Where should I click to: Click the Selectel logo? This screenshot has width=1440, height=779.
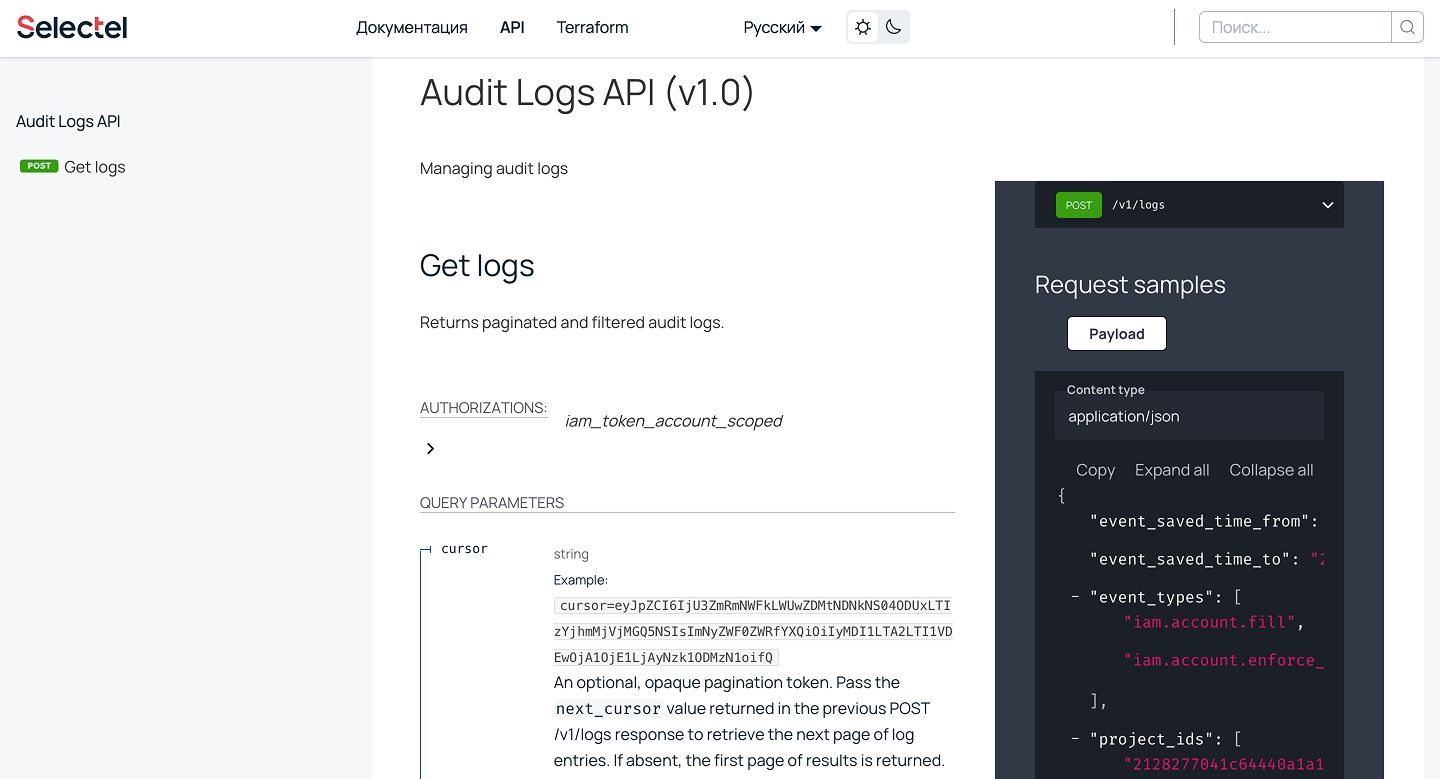(x=72, y=27)
